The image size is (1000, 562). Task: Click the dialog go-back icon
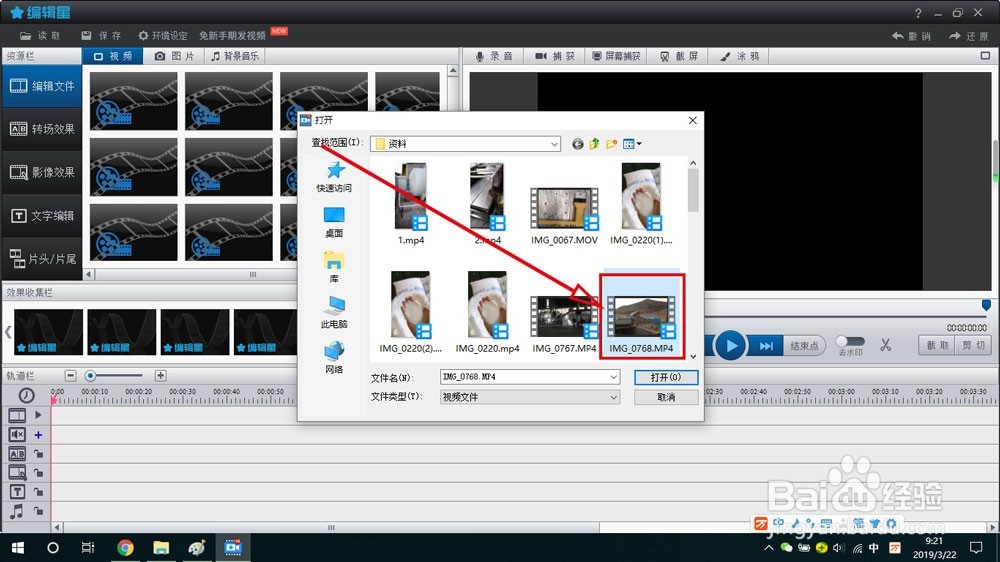tap(578, 144)
